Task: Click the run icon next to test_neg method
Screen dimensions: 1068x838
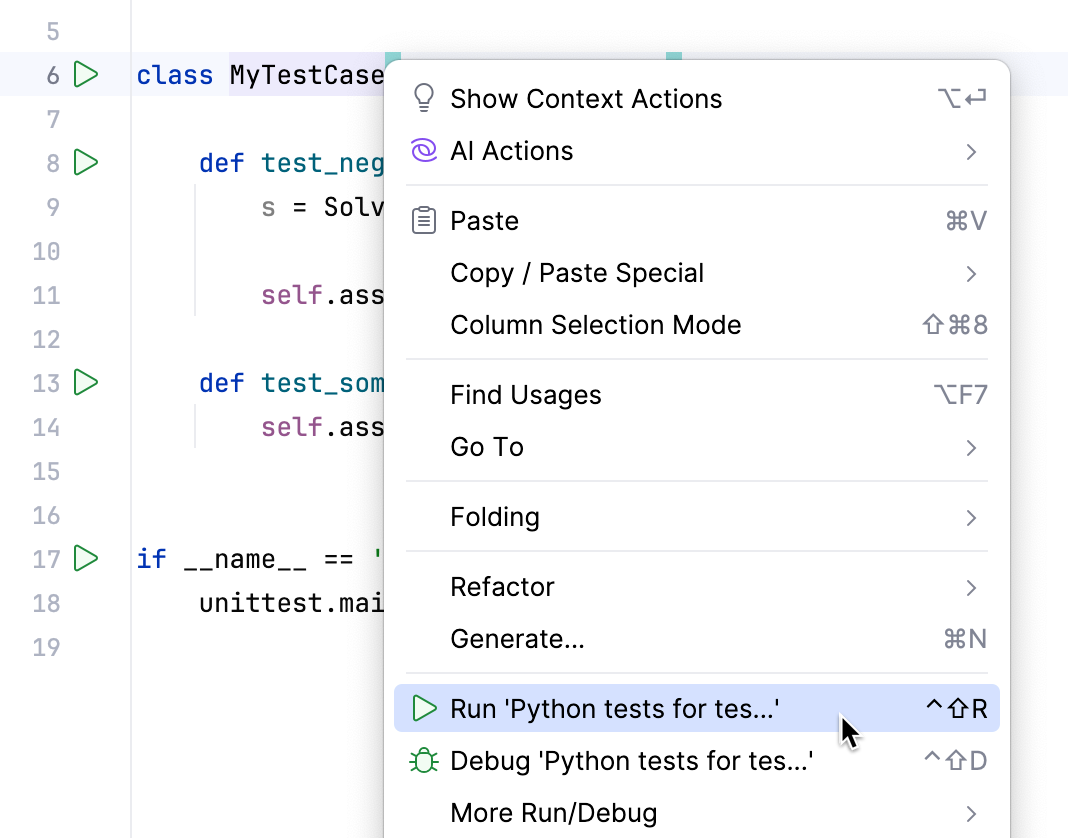Action: coord(86,163)
